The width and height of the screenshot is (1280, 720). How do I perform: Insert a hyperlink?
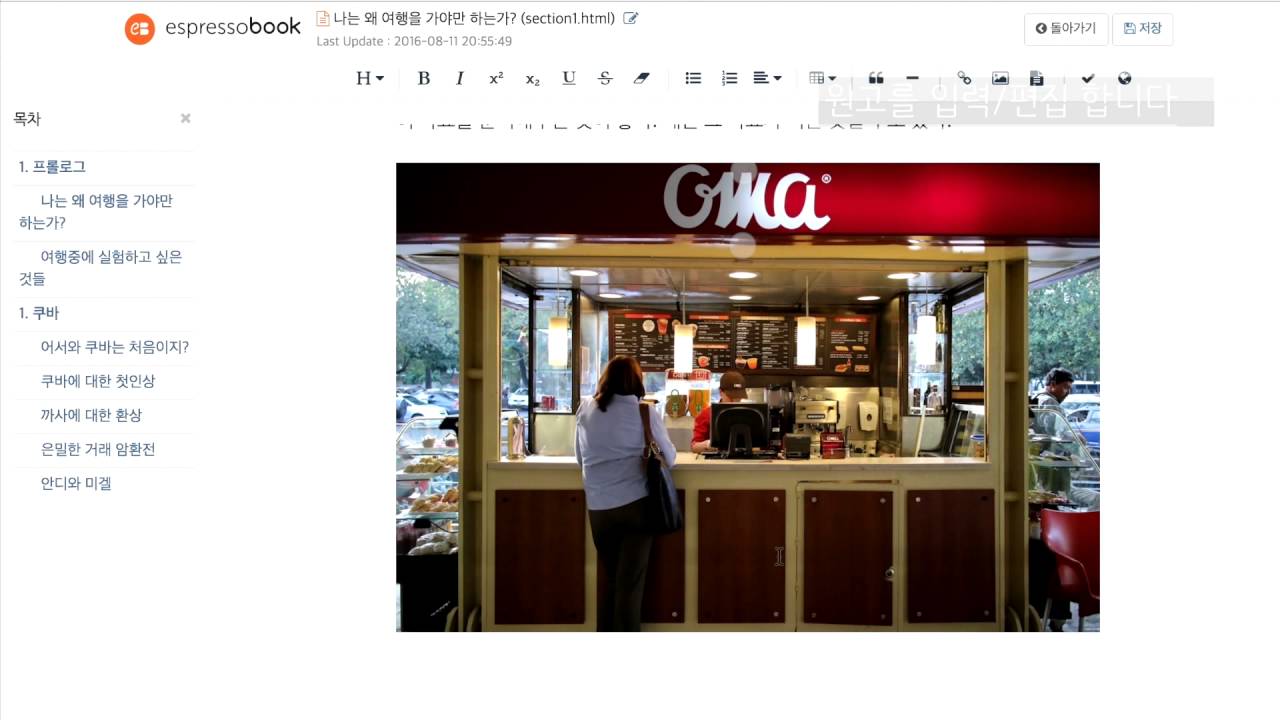point(964,78)
